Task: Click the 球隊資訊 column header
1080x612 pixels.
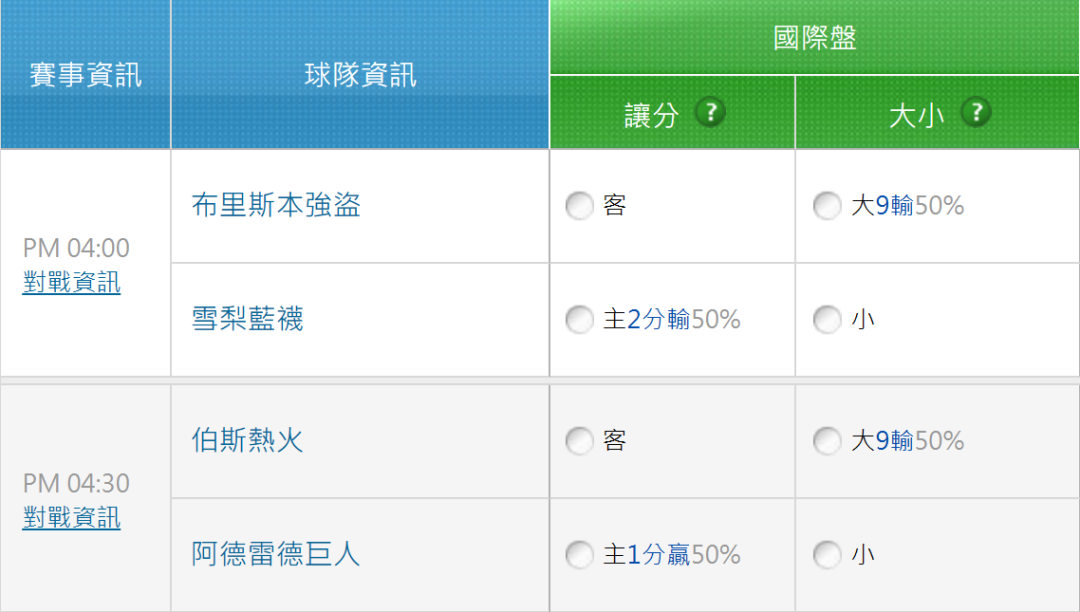Action: (360, 75)
